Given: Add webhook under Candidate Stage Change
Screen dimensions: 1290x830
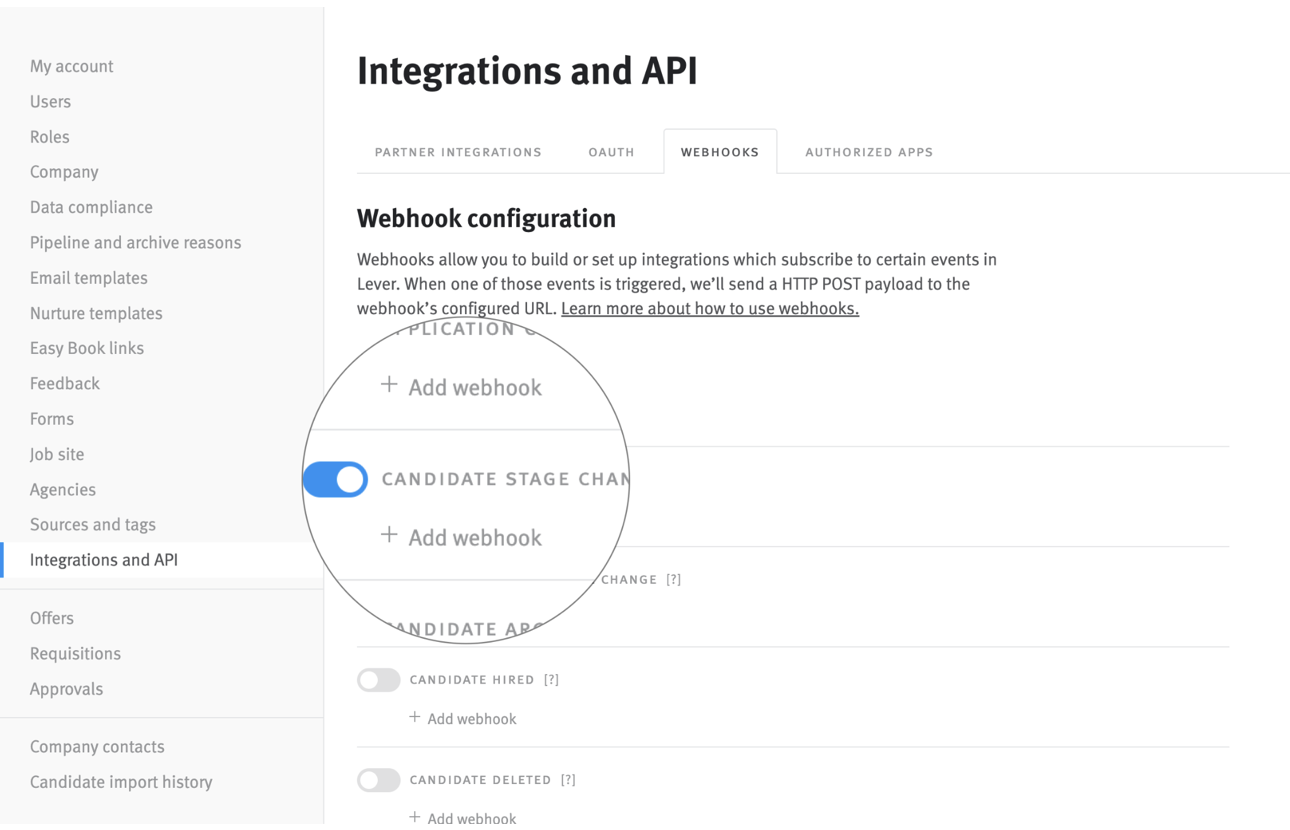Looking at the screenshot, I should [x=462, y=537].
